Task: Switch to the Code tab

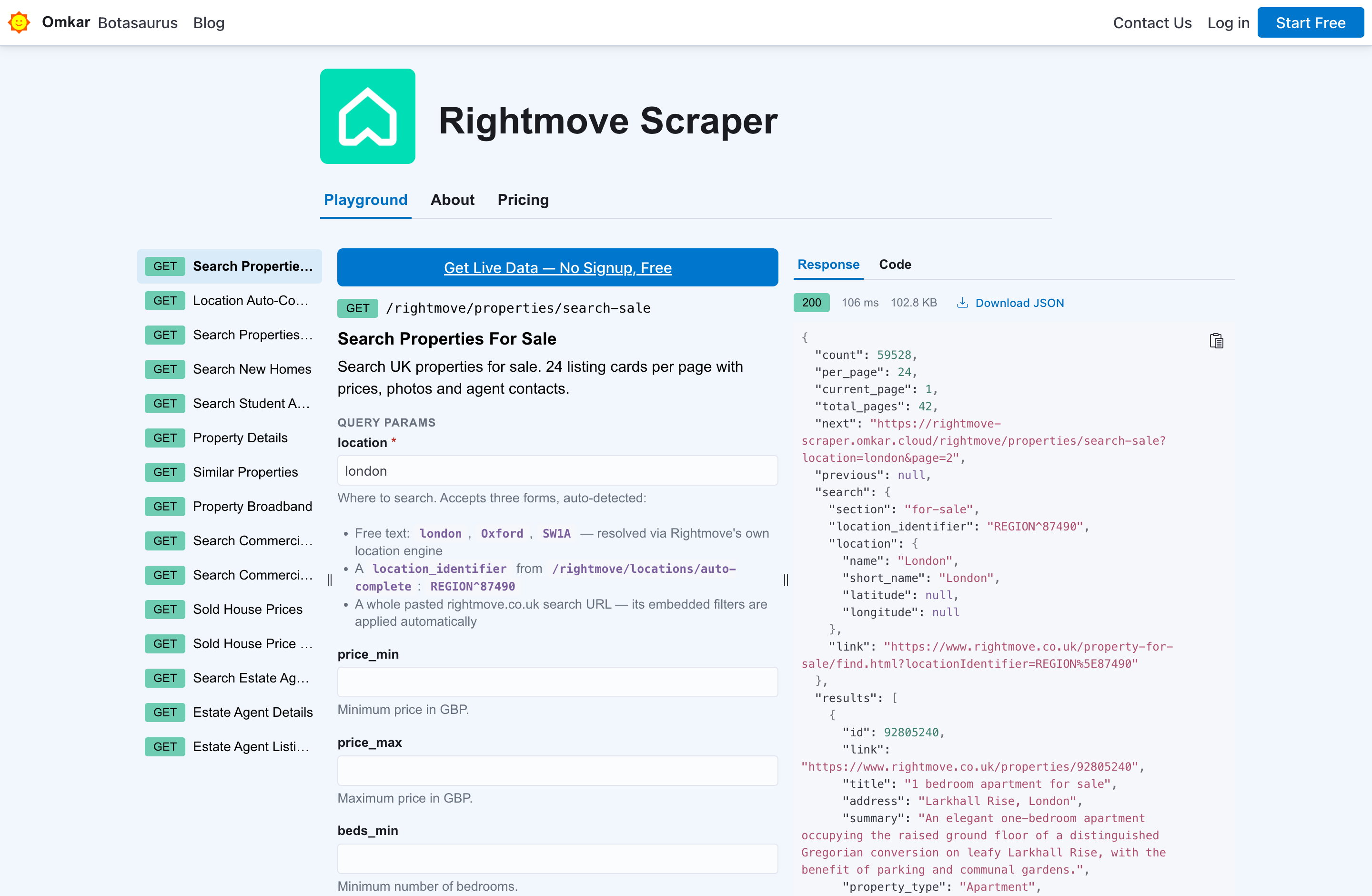Action: pos(894,264)
